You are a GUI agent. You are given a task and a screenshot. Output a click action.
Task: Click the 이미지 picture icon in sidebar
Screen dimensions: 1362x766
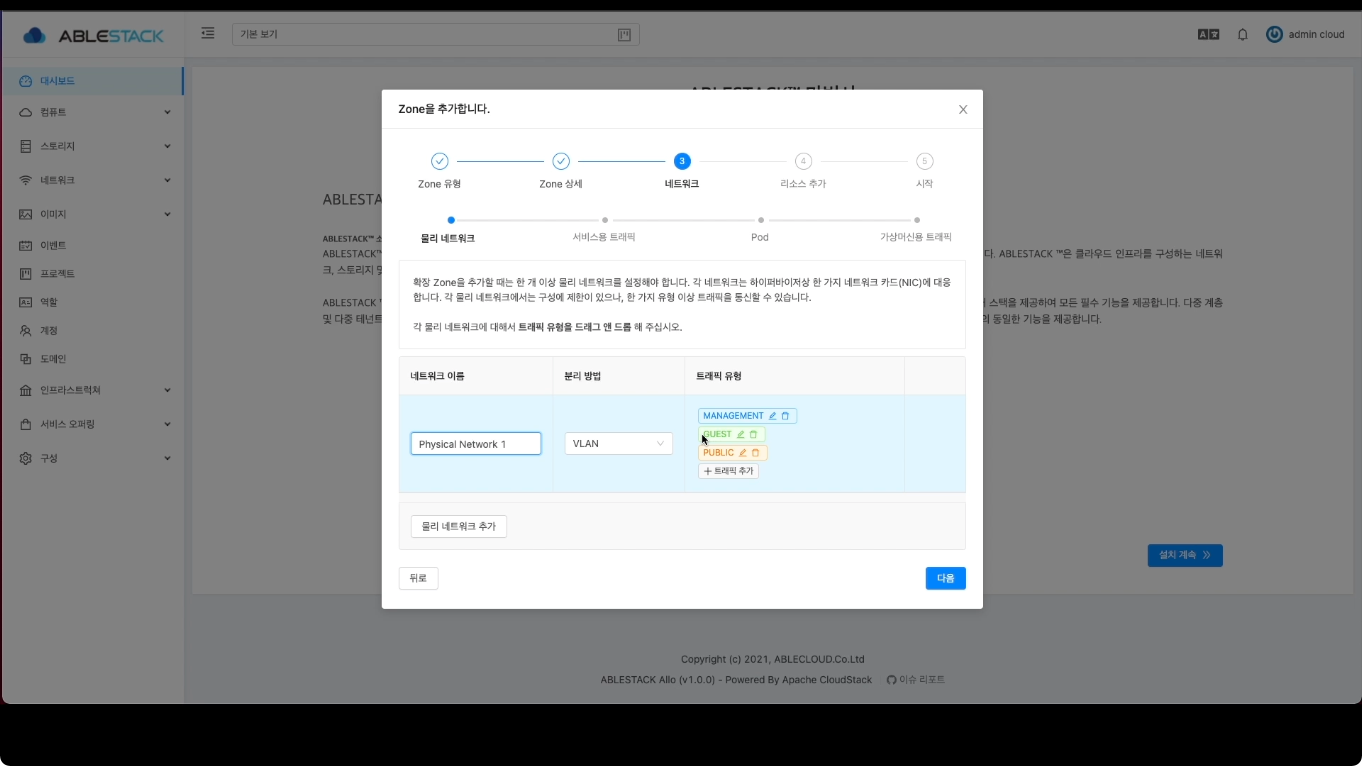pos(26,214)
